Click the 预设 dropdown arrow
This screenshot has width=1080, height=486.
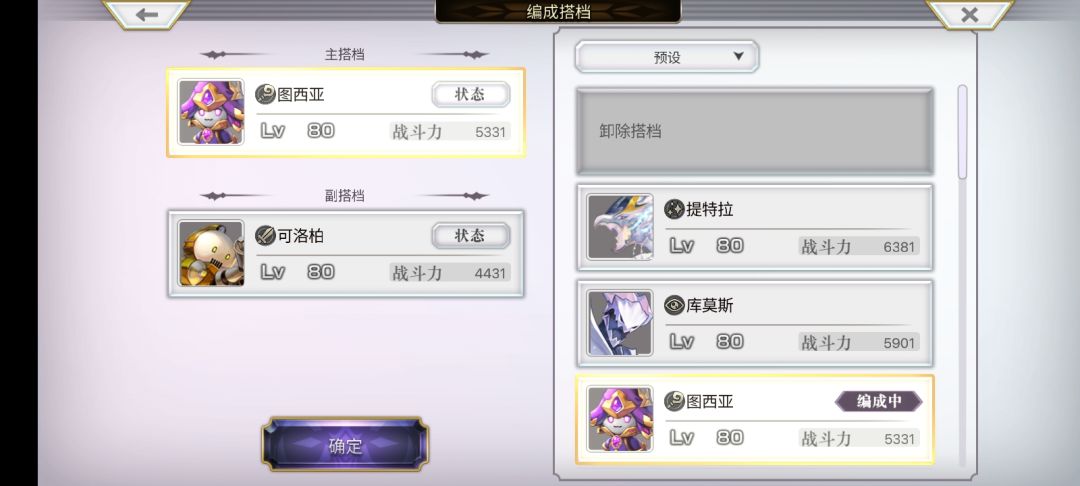click(x=738, y=56)
